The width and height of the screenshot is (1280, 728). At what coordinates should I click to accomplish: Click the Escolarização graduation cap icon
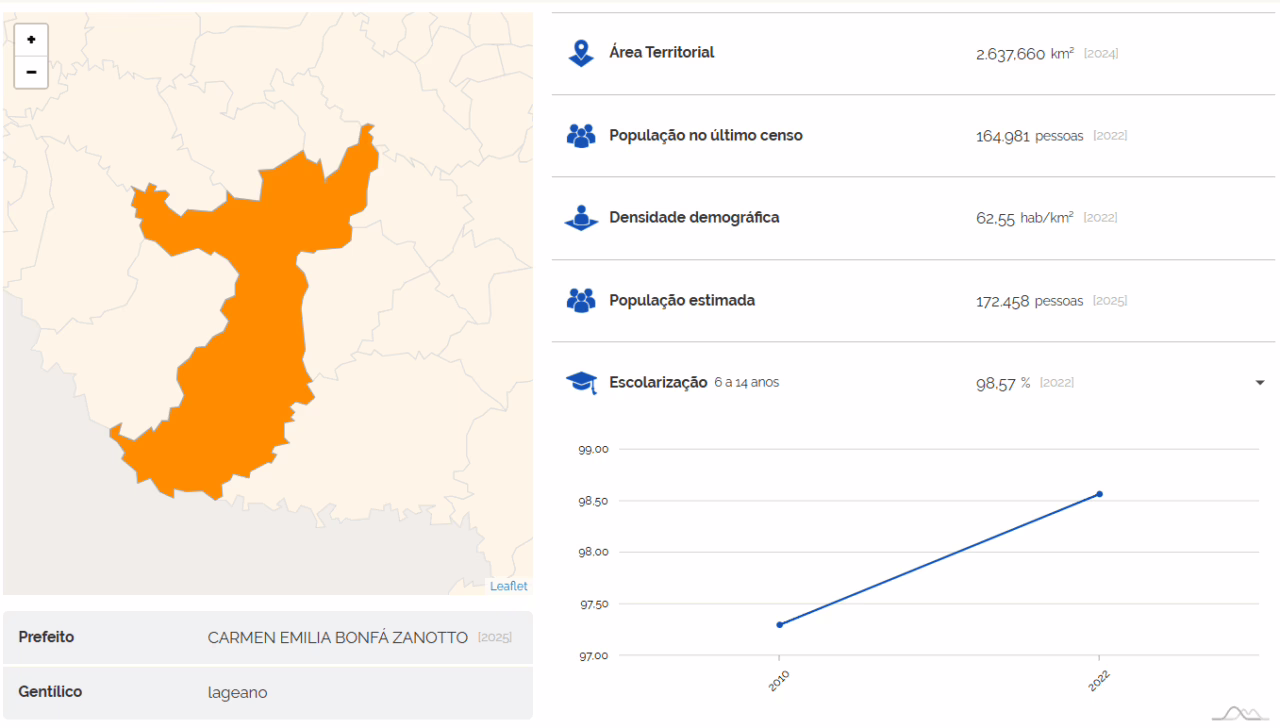pyautogui.click(x=581, y=382)
